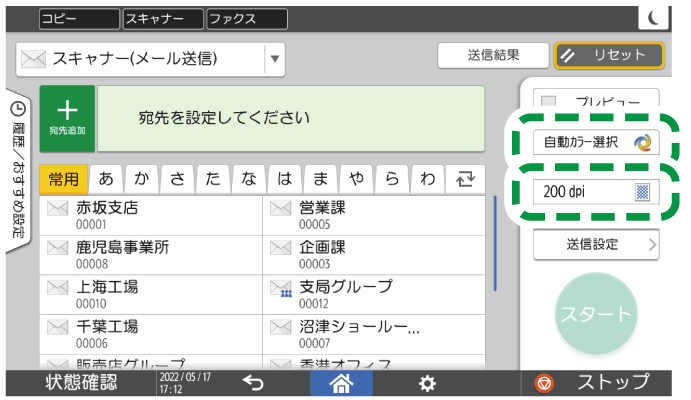Image resolution: width=691 pixels, height=400 pixels.
Task: Tap the round スタート button
Action: (x=596, y=314)
